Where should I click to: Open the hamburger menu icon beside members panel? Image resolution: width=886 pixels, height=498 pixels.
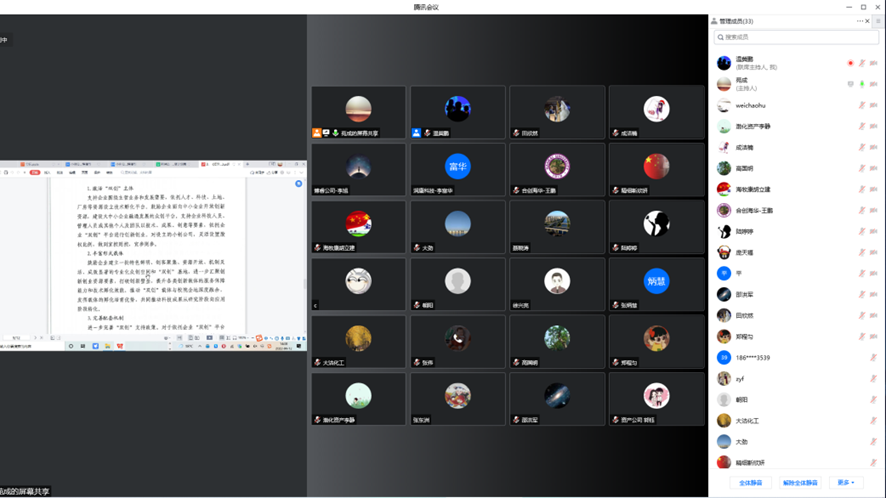[878, 21]
